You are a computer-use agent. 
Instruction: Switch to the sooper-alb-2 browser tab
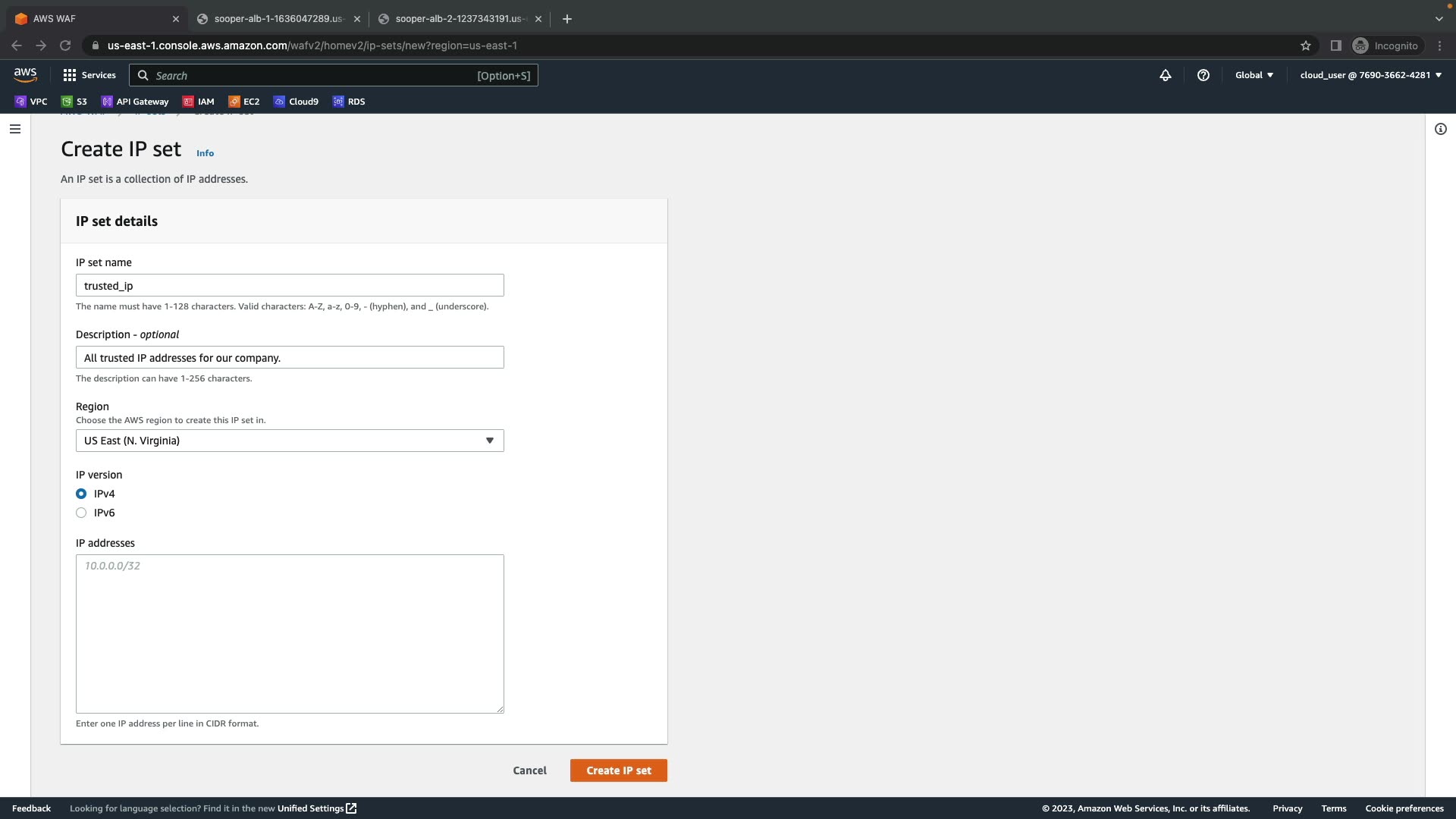459,19
